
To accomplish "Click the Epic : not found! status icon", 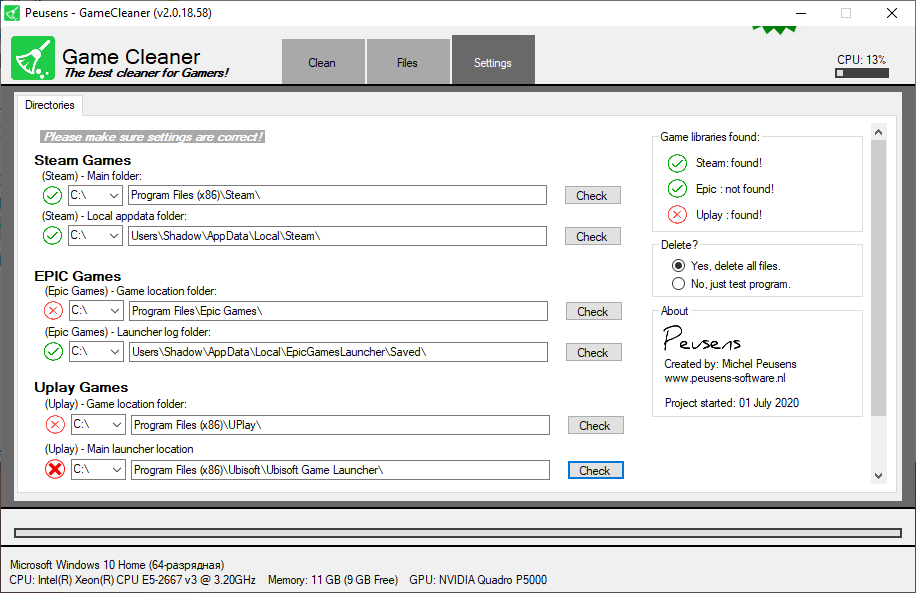I will pos(677,189).
